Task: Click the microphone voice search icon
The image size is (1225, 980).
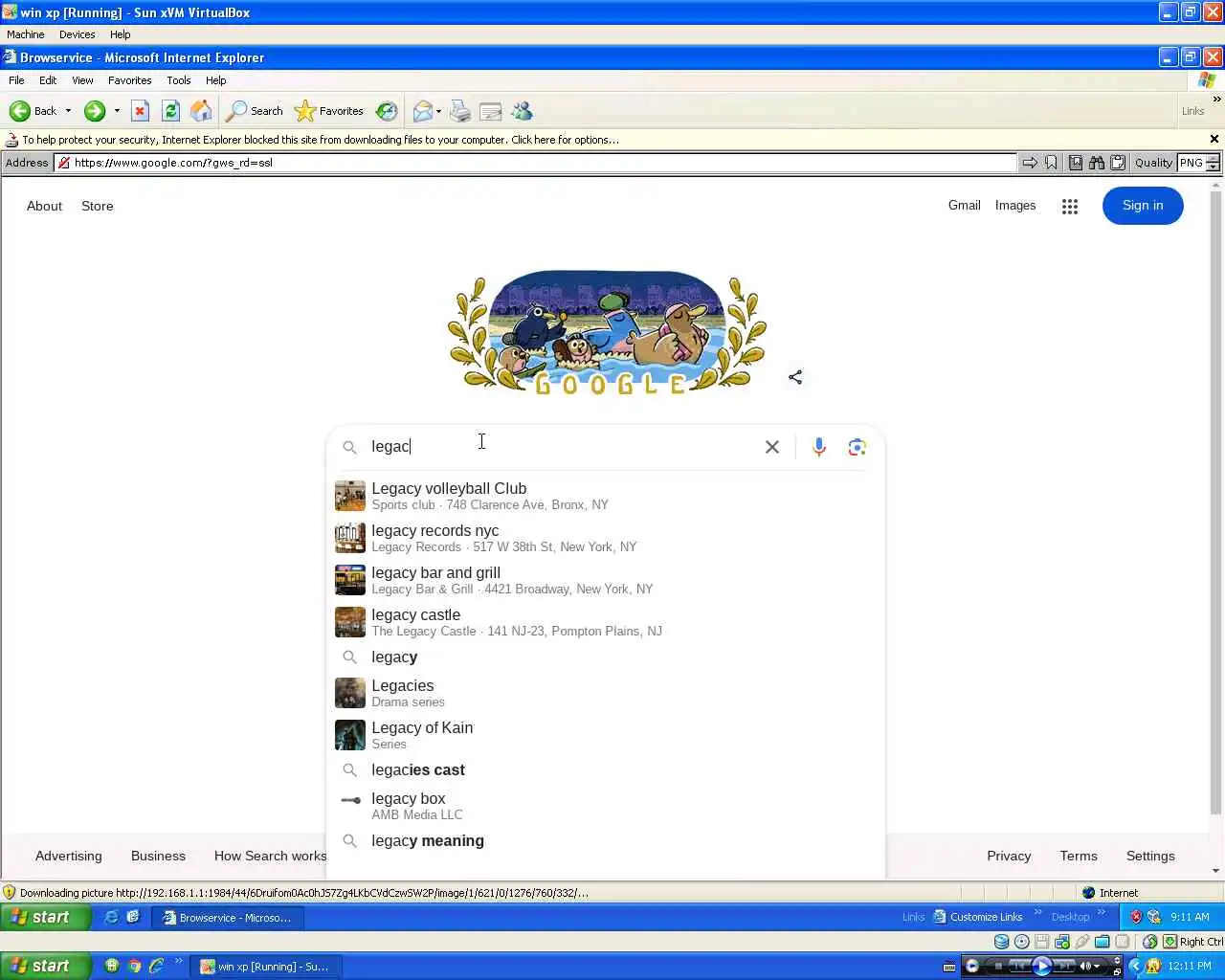Action: [x=819, y=447]
